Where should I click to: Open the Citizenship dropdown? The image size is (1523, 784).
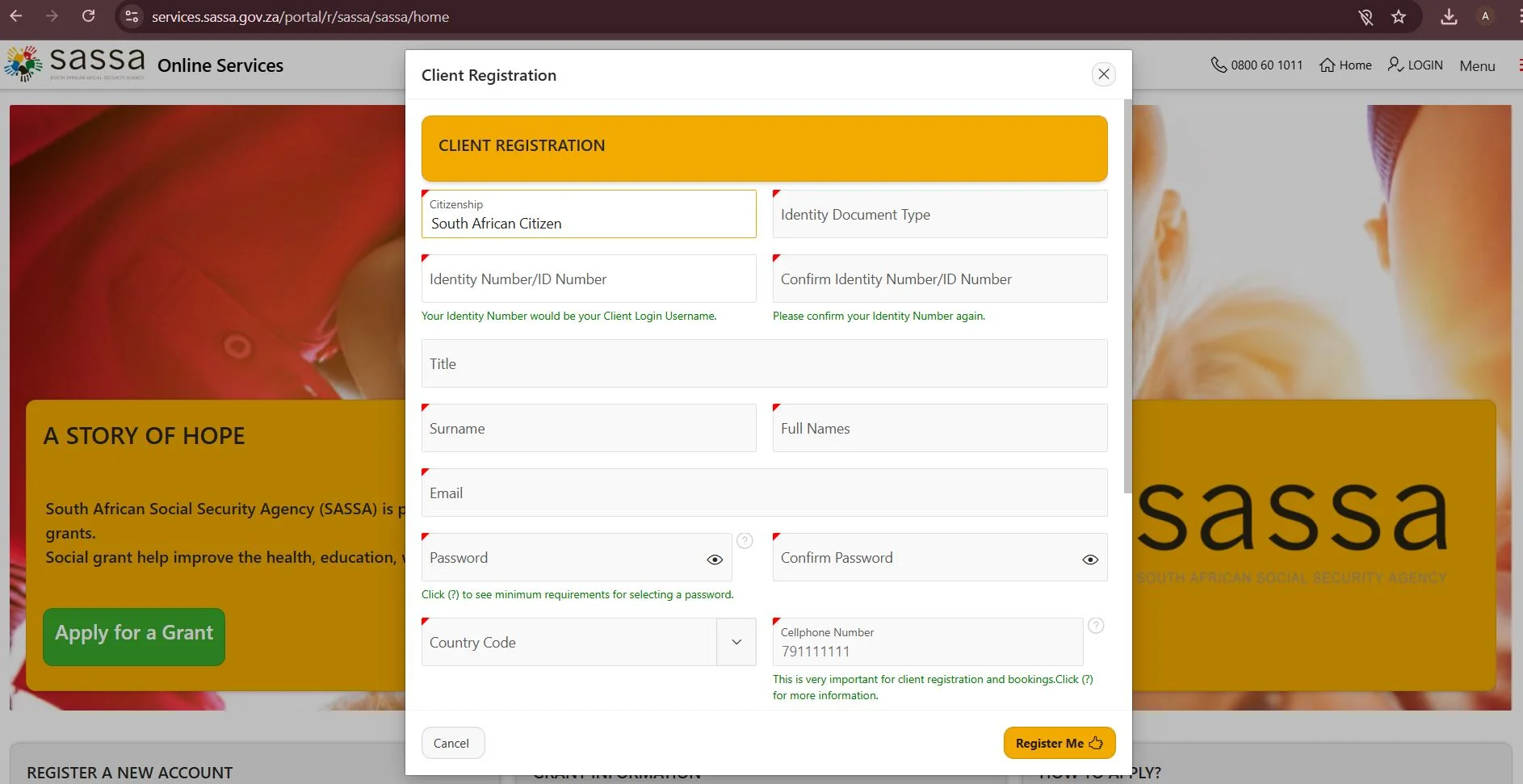[589, 215]
